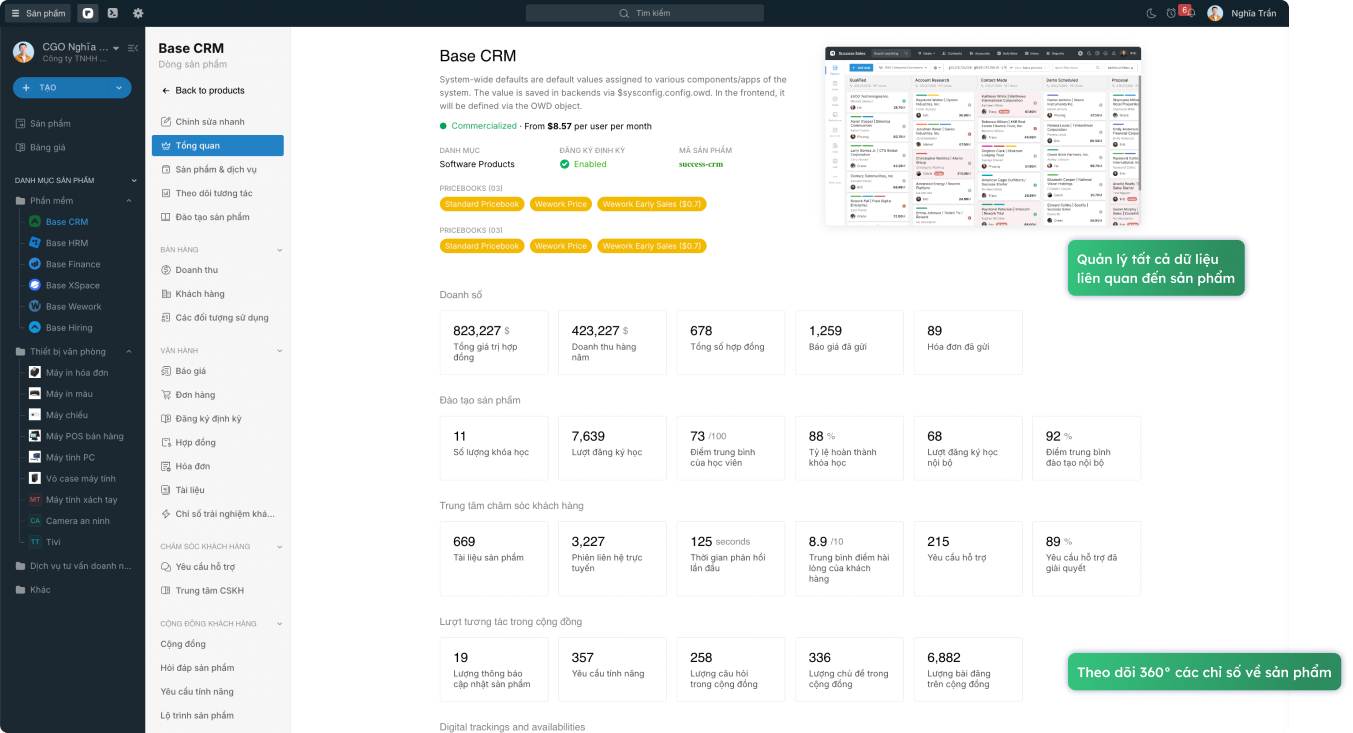
Task: Collapse Thiết bị văn phòng folder chevron
Action: pyautogui.click(x=129, y=352)
